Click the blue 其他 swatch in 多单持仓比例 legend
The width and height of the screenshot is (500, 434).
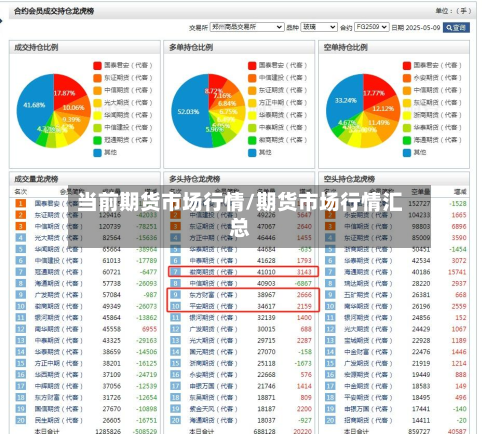(252, 153)
